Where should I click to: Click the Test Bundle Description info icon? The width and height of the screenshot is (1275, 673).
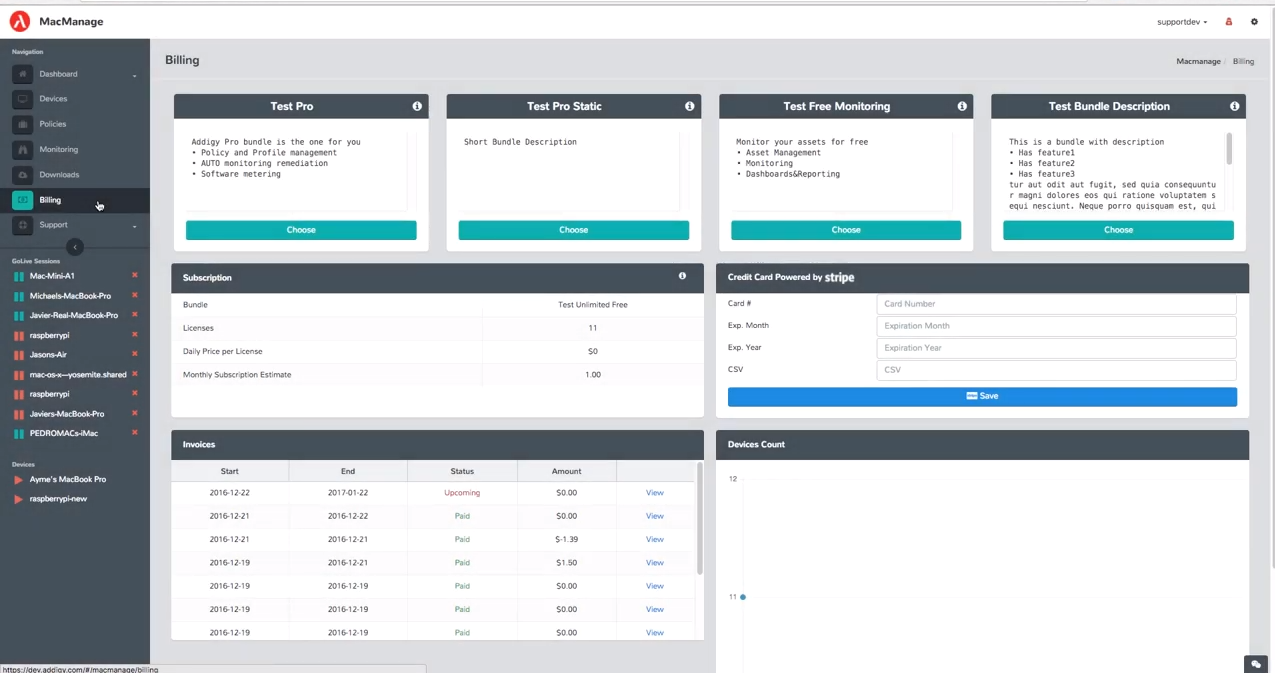pos(1234,106)
